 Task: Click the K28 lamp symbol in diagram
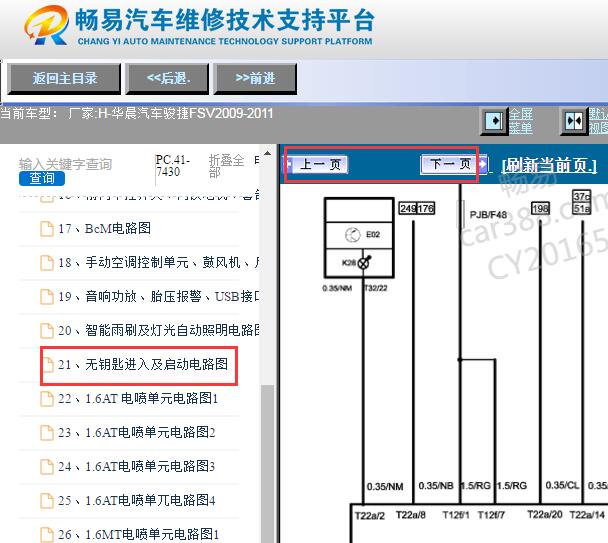tap(364, 263)
